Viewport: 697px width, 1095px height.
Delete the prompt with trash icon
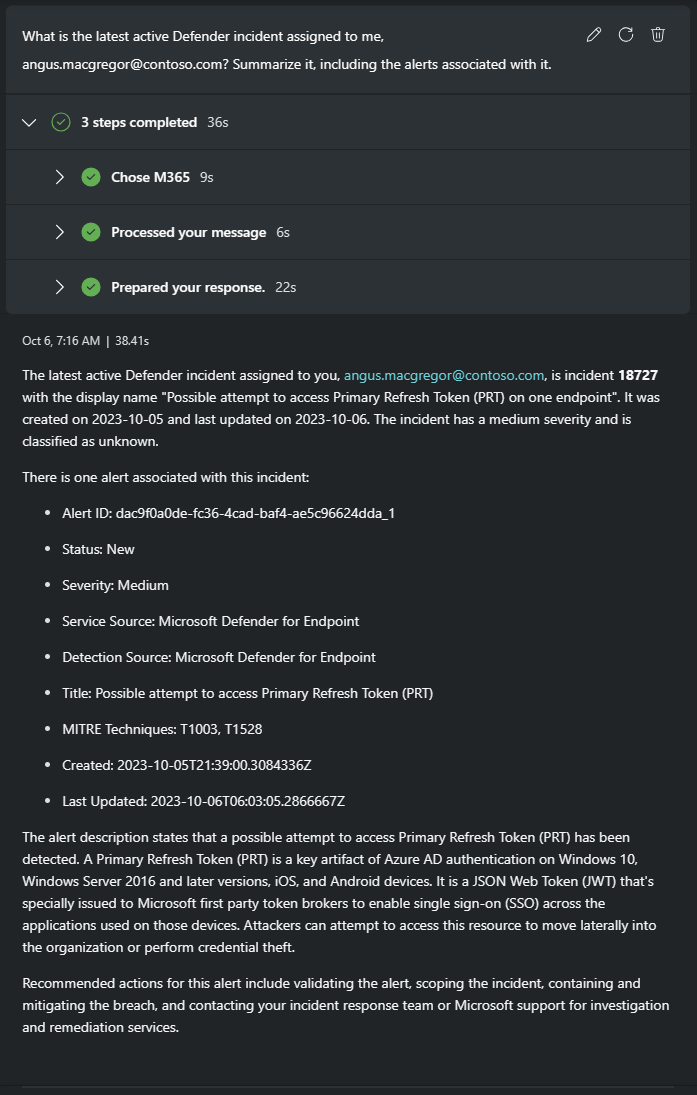point(658,35)
